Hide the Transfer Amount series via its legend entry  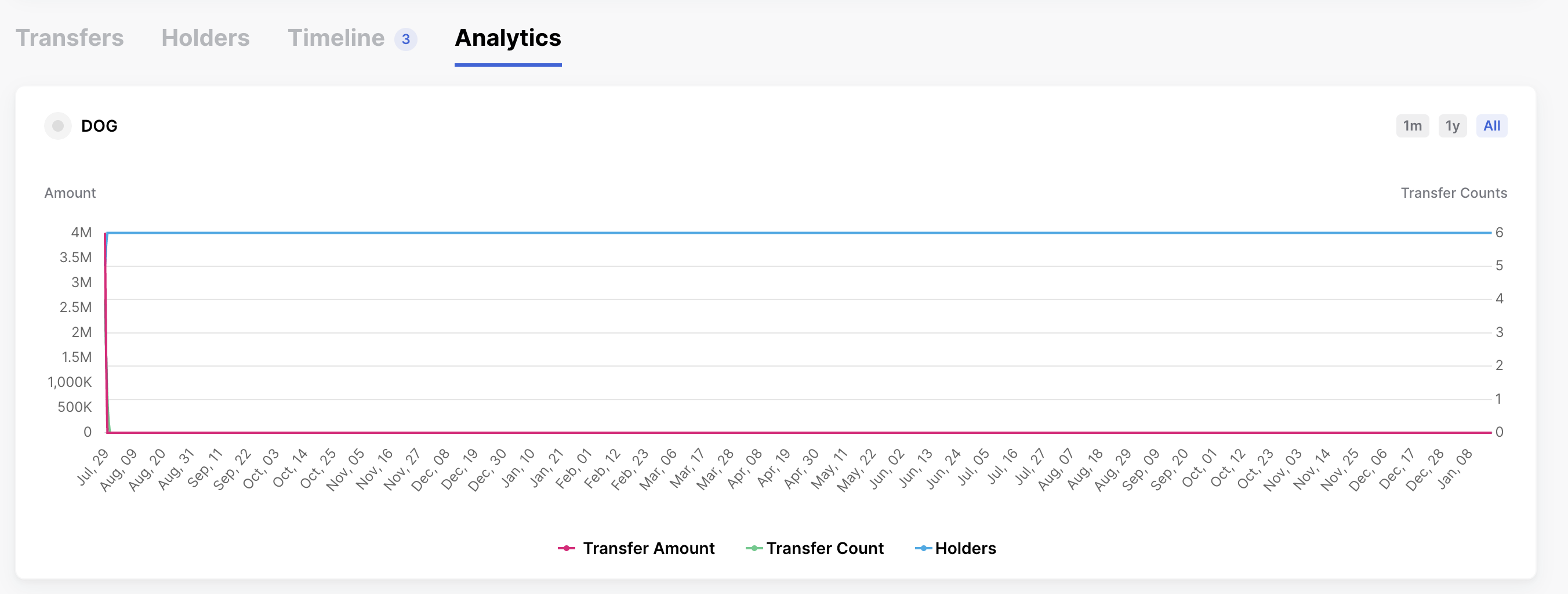tap(648, 548)
